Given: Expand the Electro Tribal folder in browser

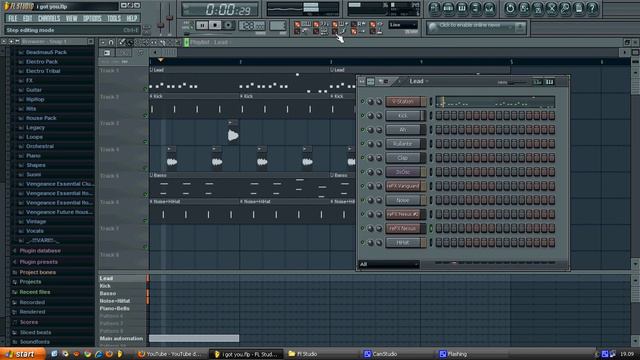Looking at the screenshot, I should tap(43, 71).
